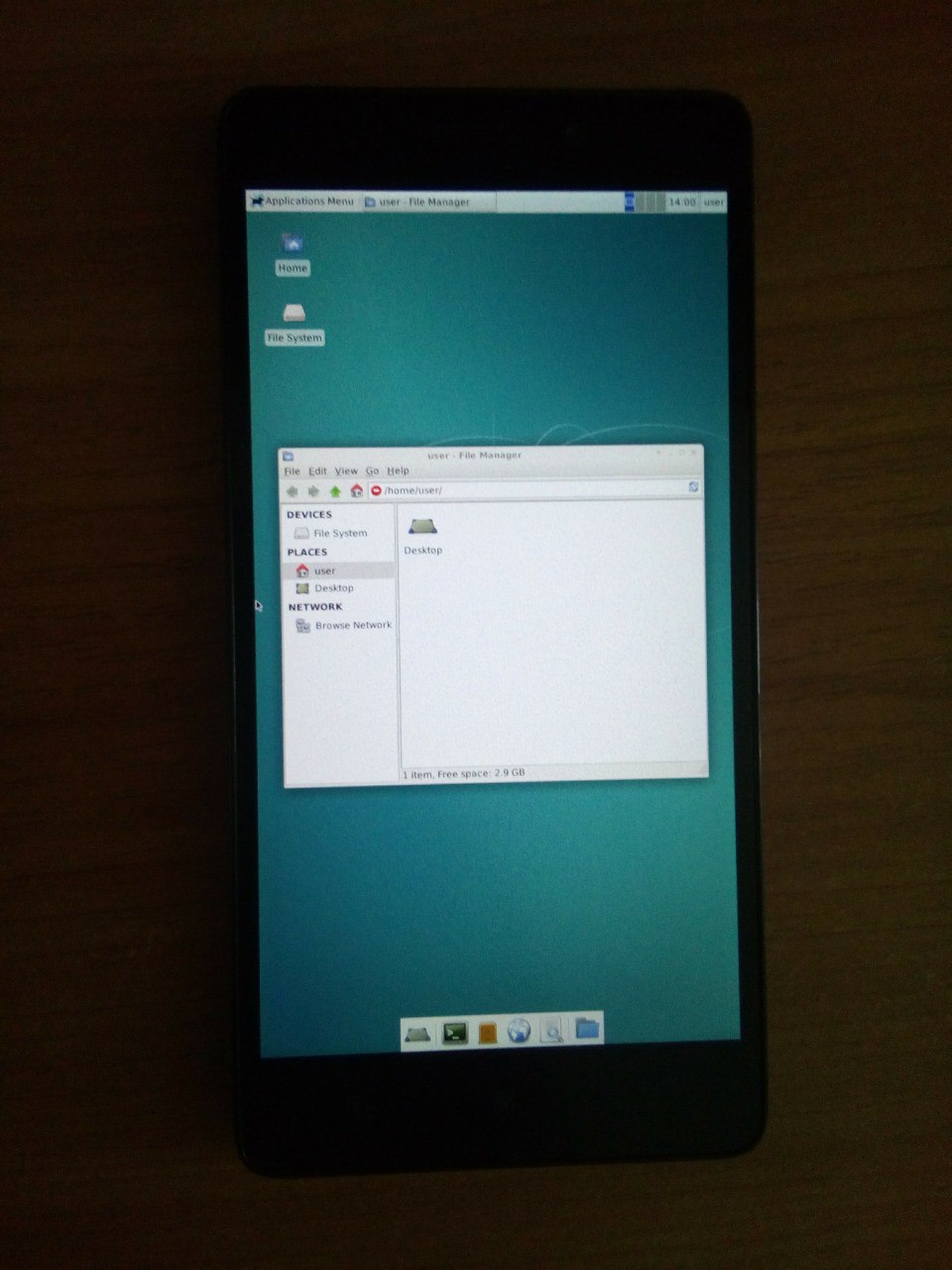Click the '1 item, Free space: 2.9 GB' status text

click(464, 773)
